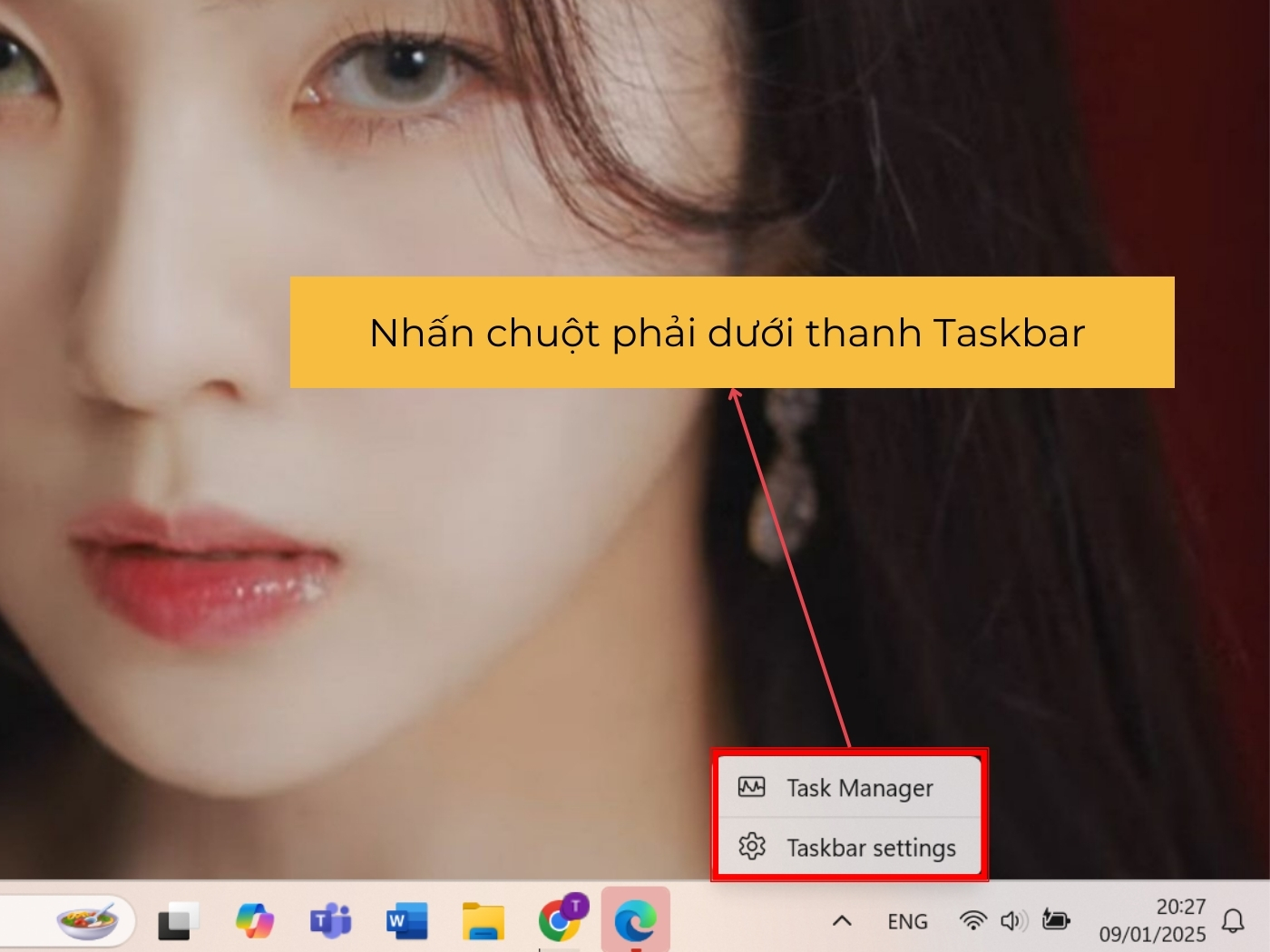Open File Explorer from the taskbar
The width and height of the screenshot is (1270, 952).
tap(484, 921)
